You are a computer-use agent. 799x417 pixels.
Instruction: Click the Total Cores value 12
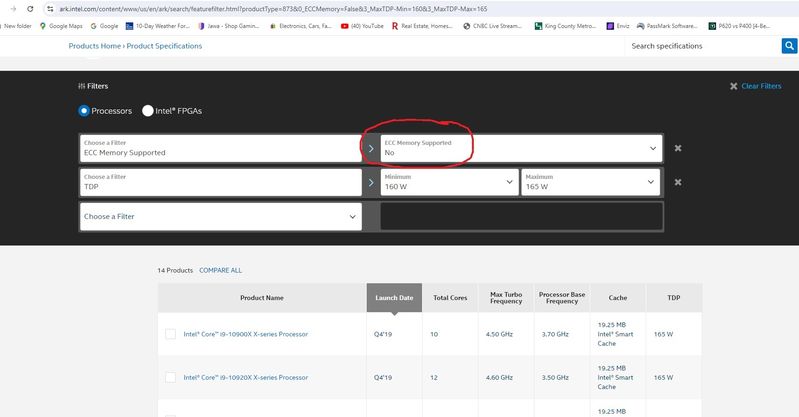tap(434, 378)
